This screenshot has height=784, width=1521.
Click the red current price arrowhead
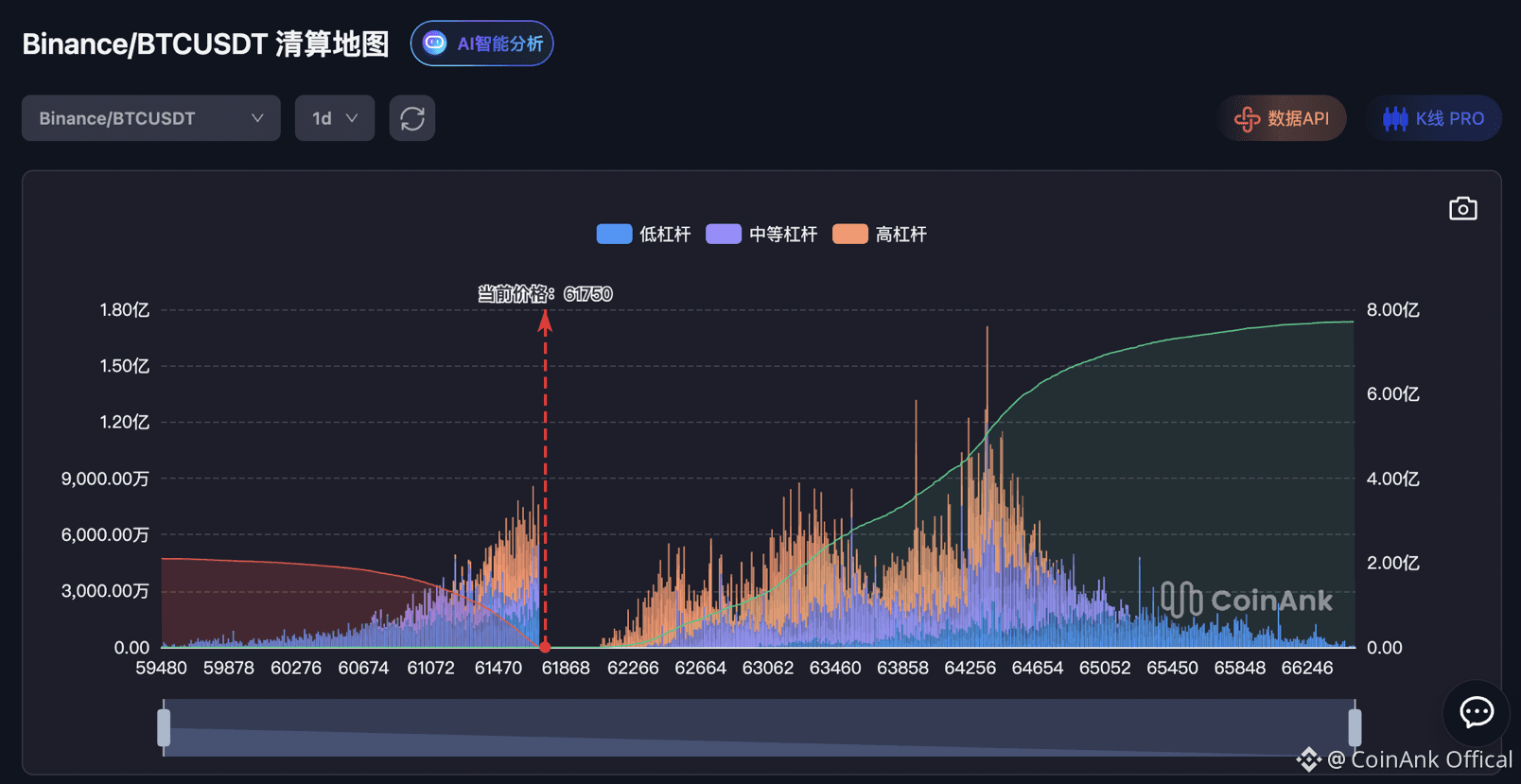point(545,322)
